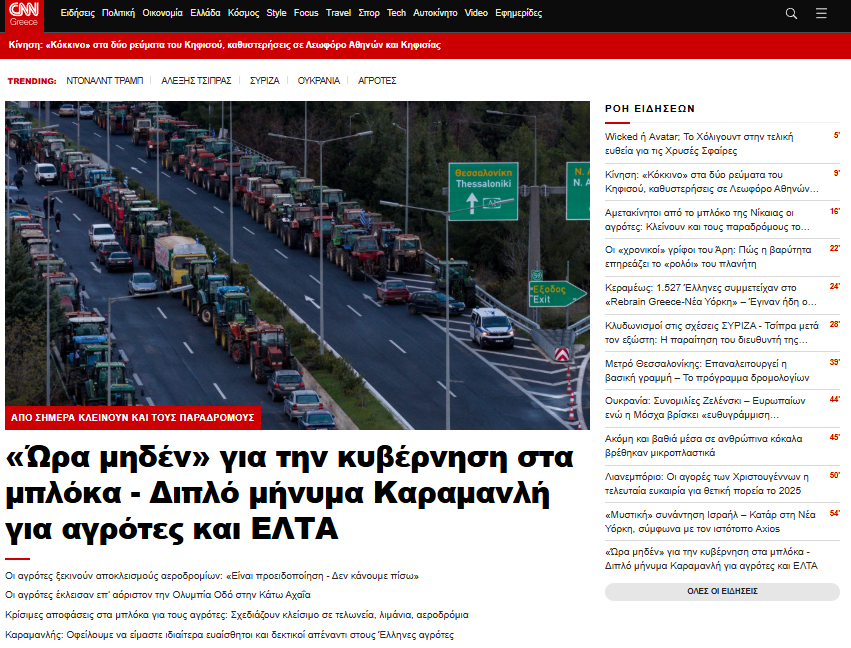
Task: Open the Εφημερίδες menu item
Action: point(518,13)
